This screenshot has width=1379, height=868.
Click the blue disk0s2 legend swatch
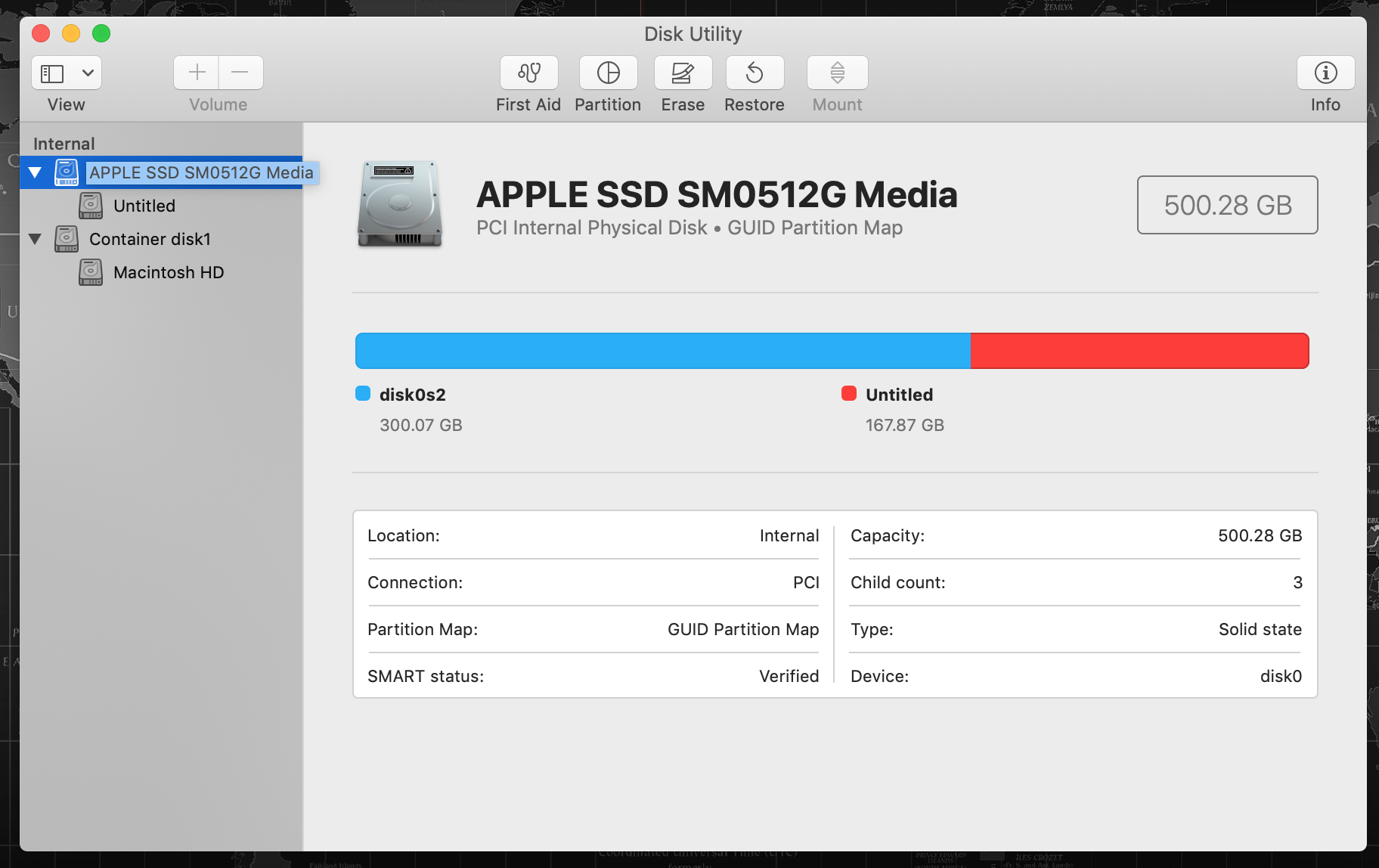363,393
